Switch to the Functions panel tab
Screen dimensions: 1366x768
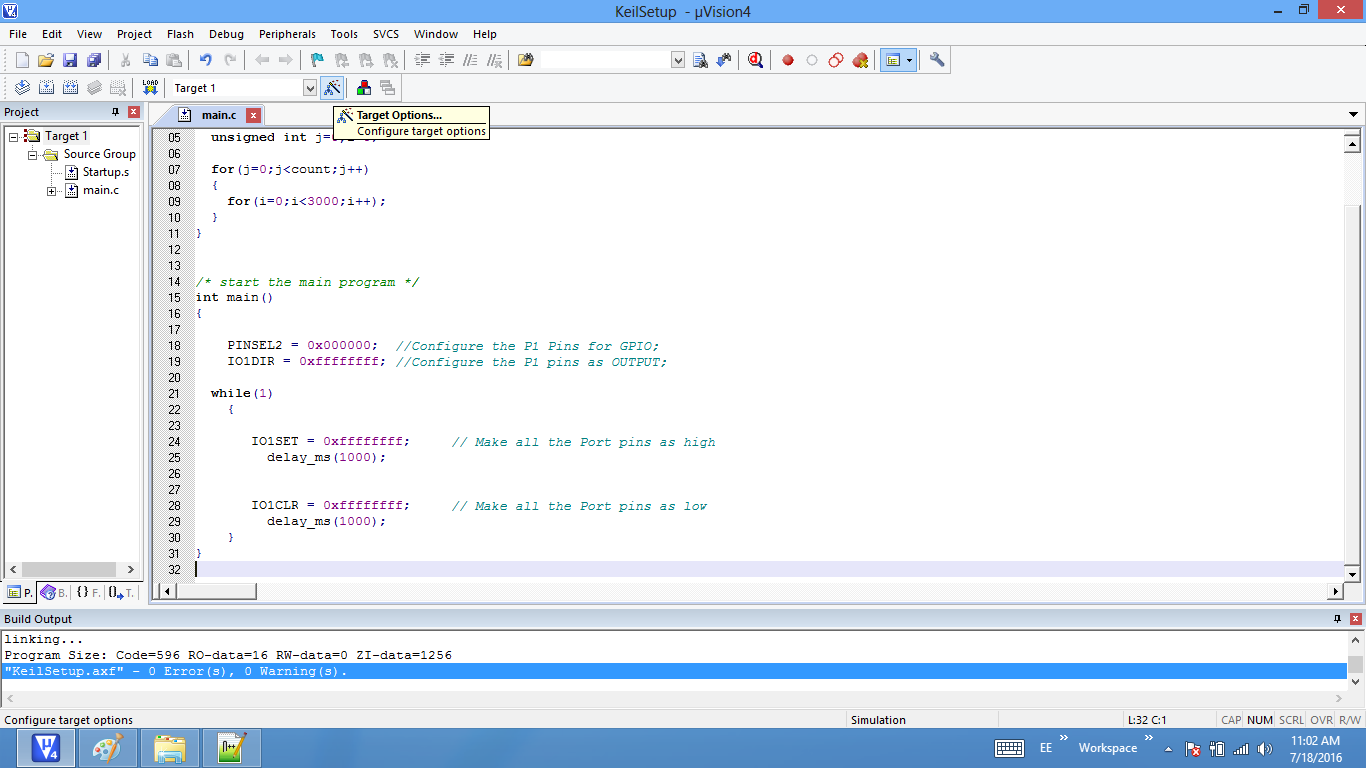[x=88, y=593]
